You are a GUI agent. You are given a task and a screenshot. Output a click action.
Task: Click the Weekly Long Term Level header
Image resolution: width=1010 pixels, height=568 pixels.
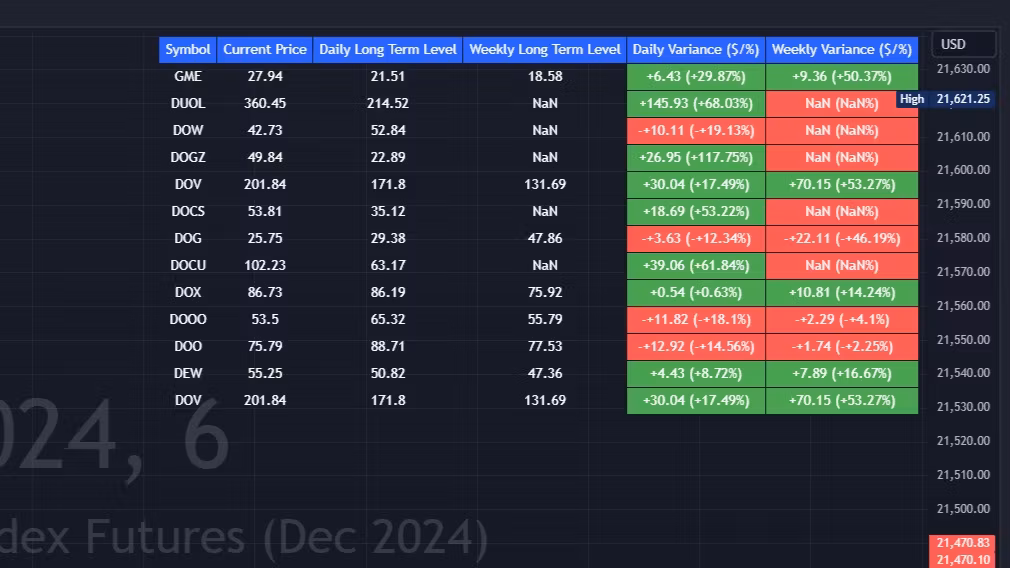pyautogui.click(x=545, y=49)
